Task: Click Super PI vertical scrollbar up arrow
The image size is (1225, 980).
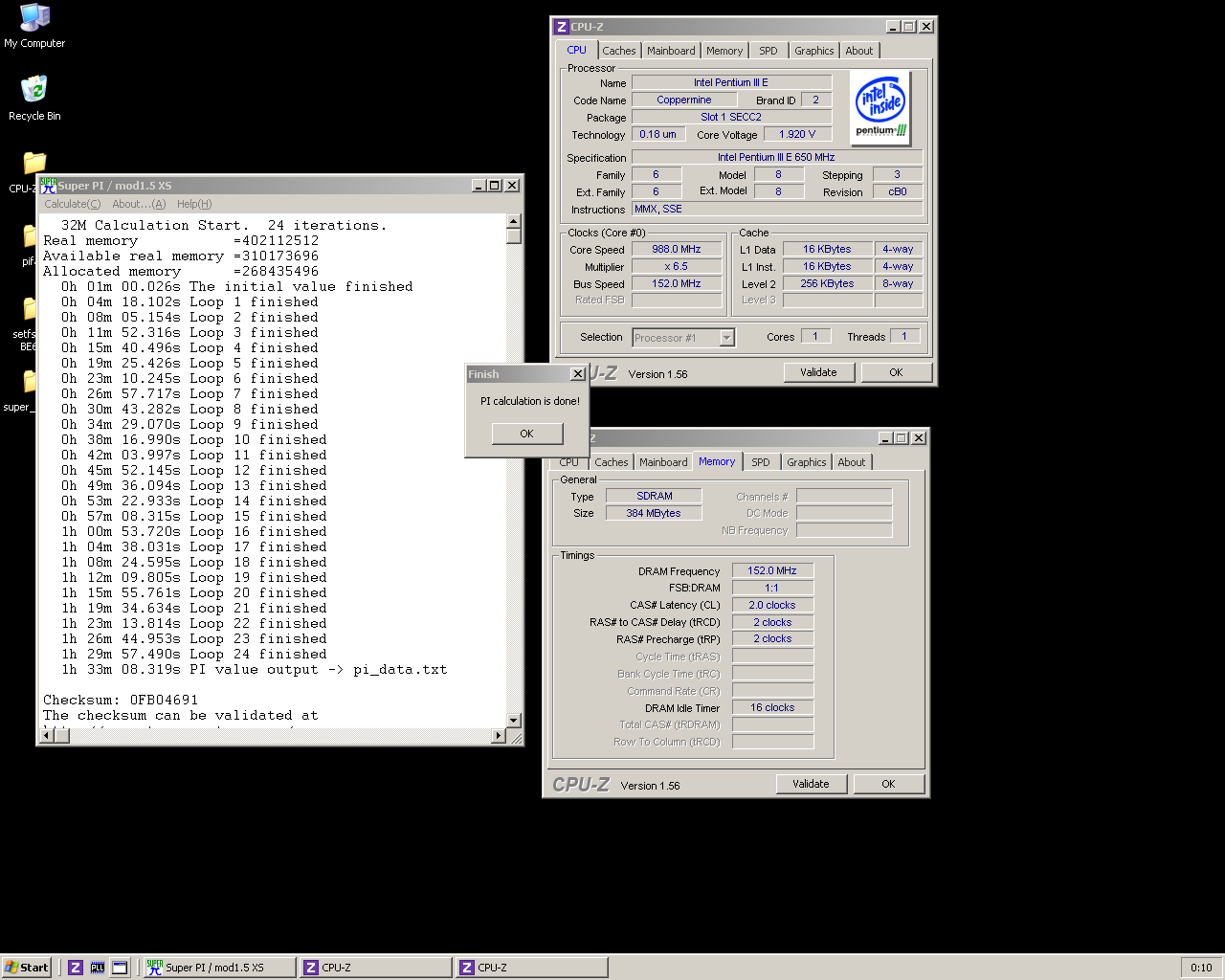Action: (x=514, y=221)
